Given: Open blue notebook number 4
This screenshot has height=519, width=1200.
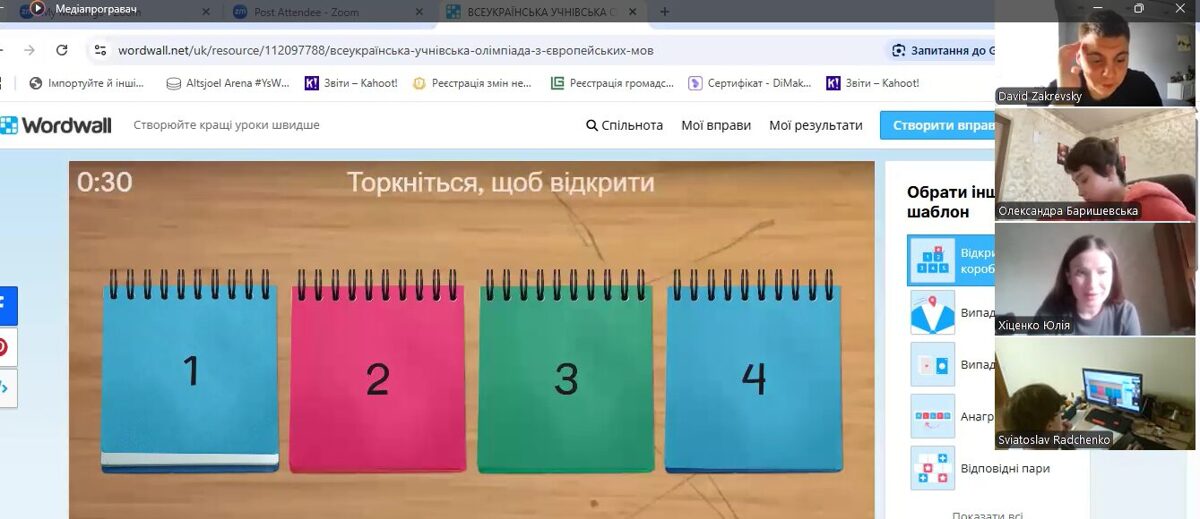Looking at the screenshot, I should (x=753, y=372).
